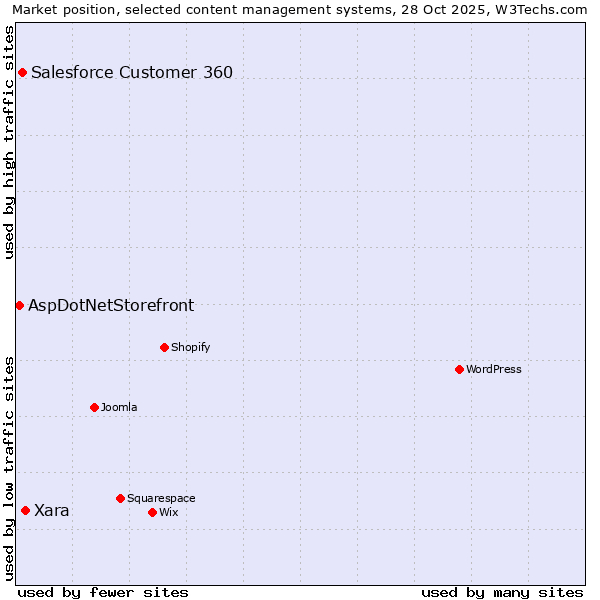
Task: Click the 'used by fewer sites' axis label
Action: pyautogui.click(x=103, y=592)
